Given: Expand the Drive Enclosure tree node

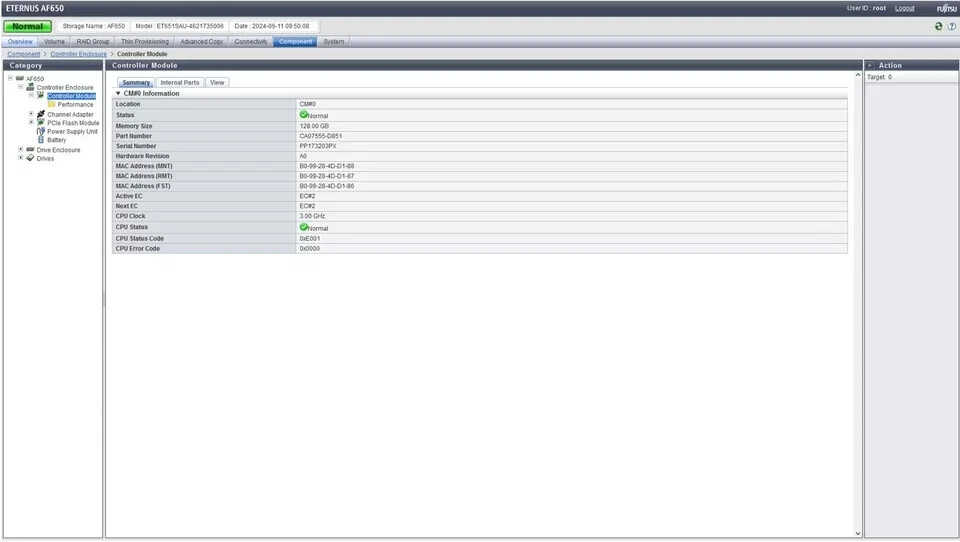Looking at the screenshot, I should [21, 149].
